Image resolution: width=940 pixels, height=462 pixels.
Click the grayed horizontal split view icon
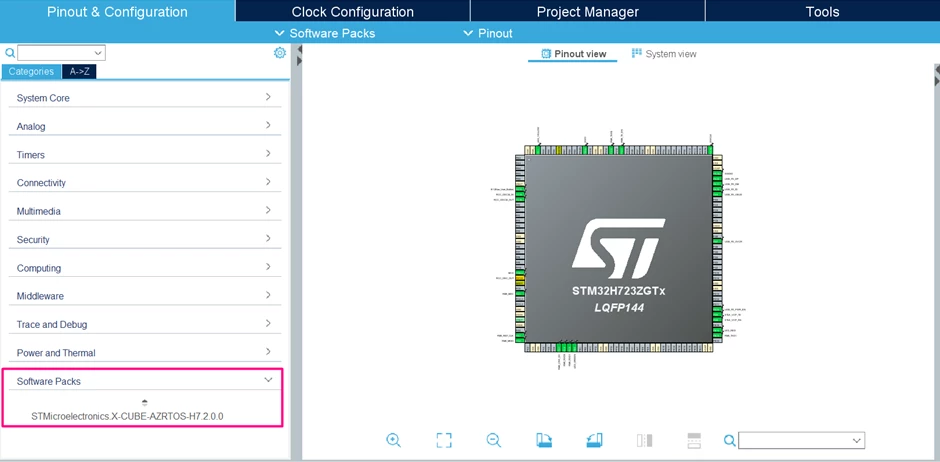(x=694, y=440)
